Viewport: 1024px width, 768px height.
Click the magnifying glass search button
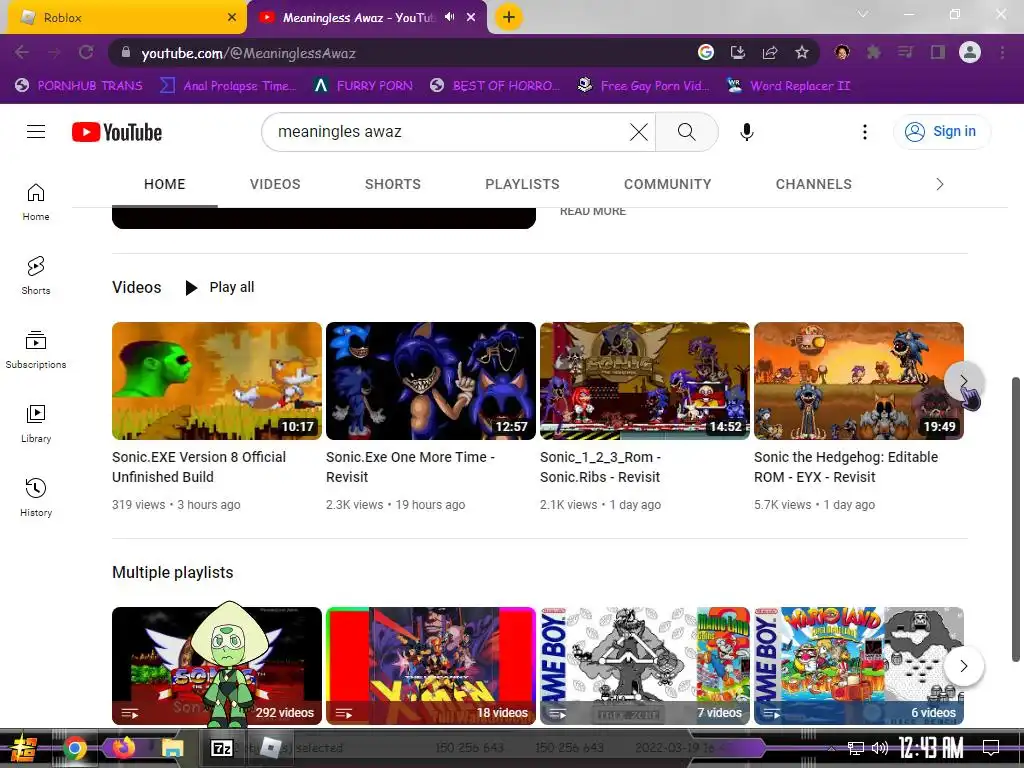[686, 132]
